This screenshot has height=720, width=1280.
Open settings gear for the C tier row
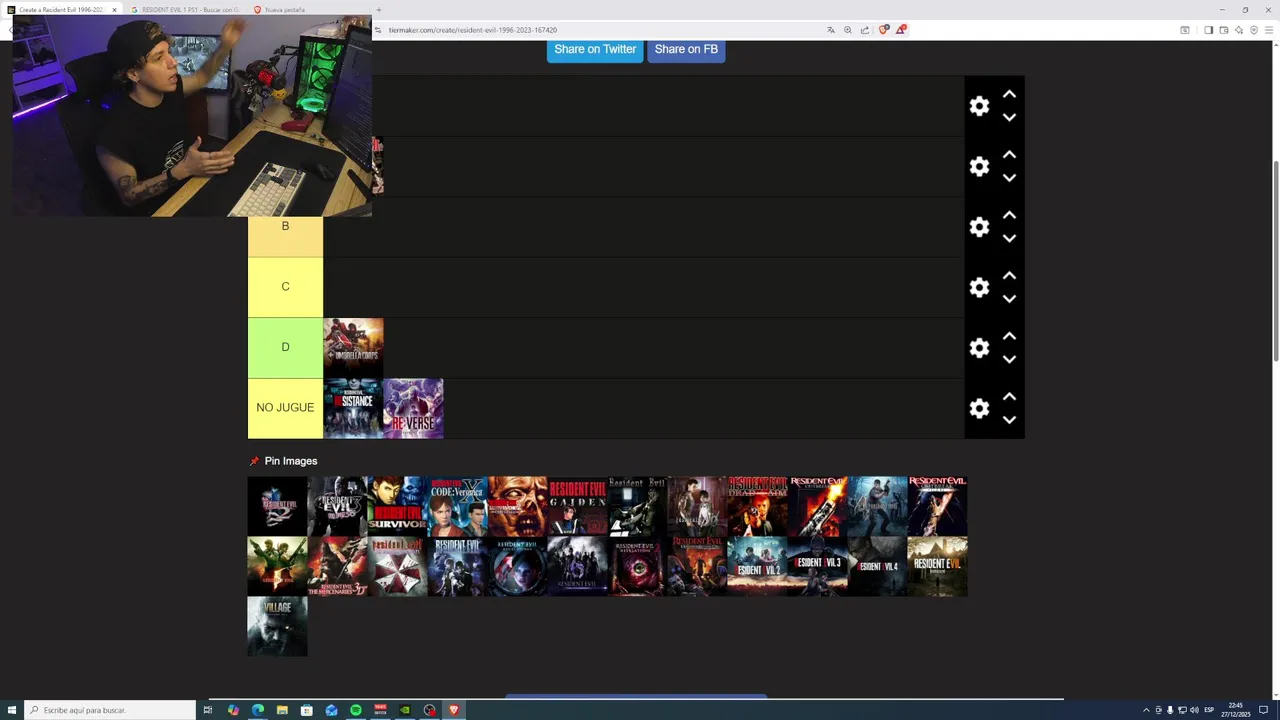[979, 288]
